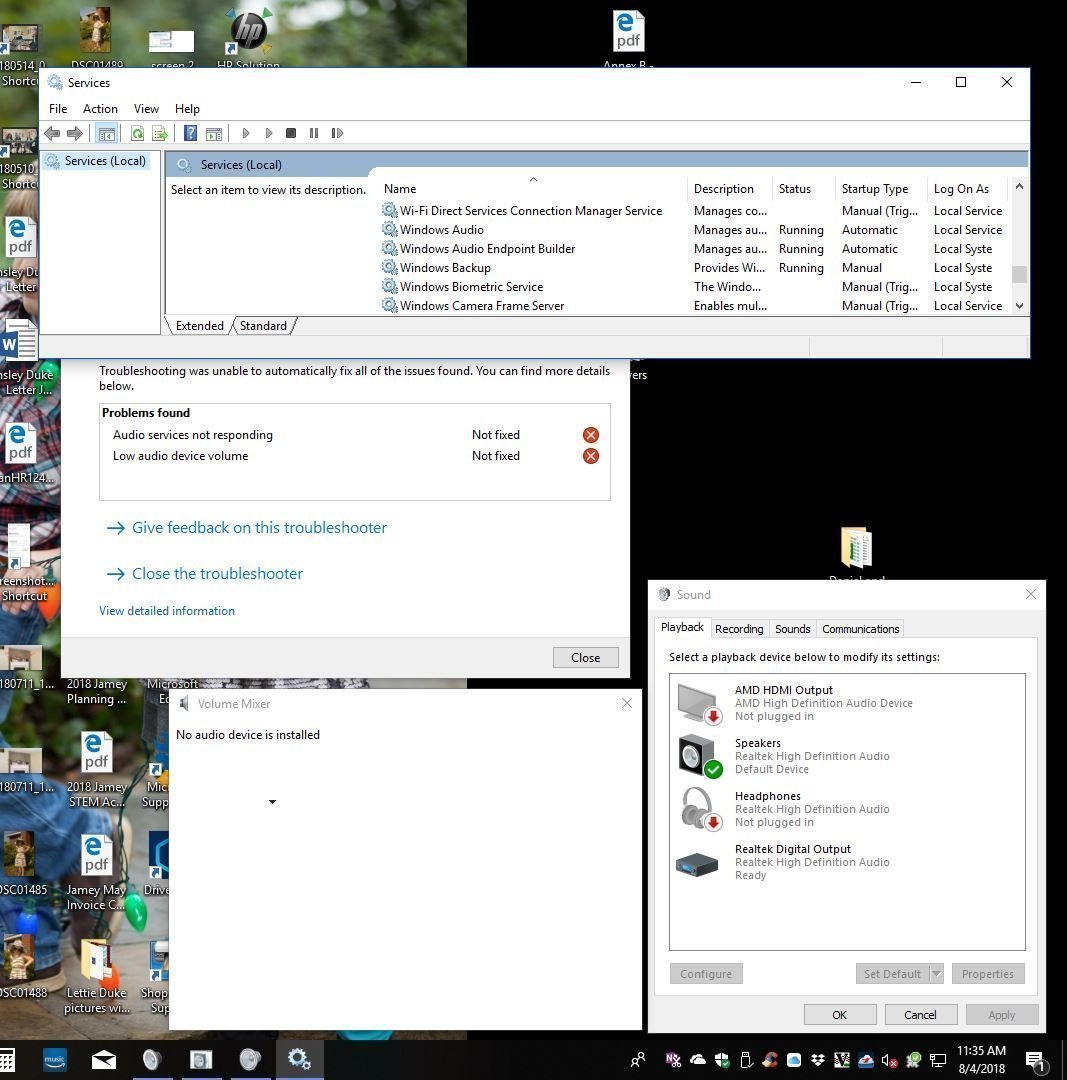Toggle Show/Hide Console Tree toolbar icon

tap(106, 133)
